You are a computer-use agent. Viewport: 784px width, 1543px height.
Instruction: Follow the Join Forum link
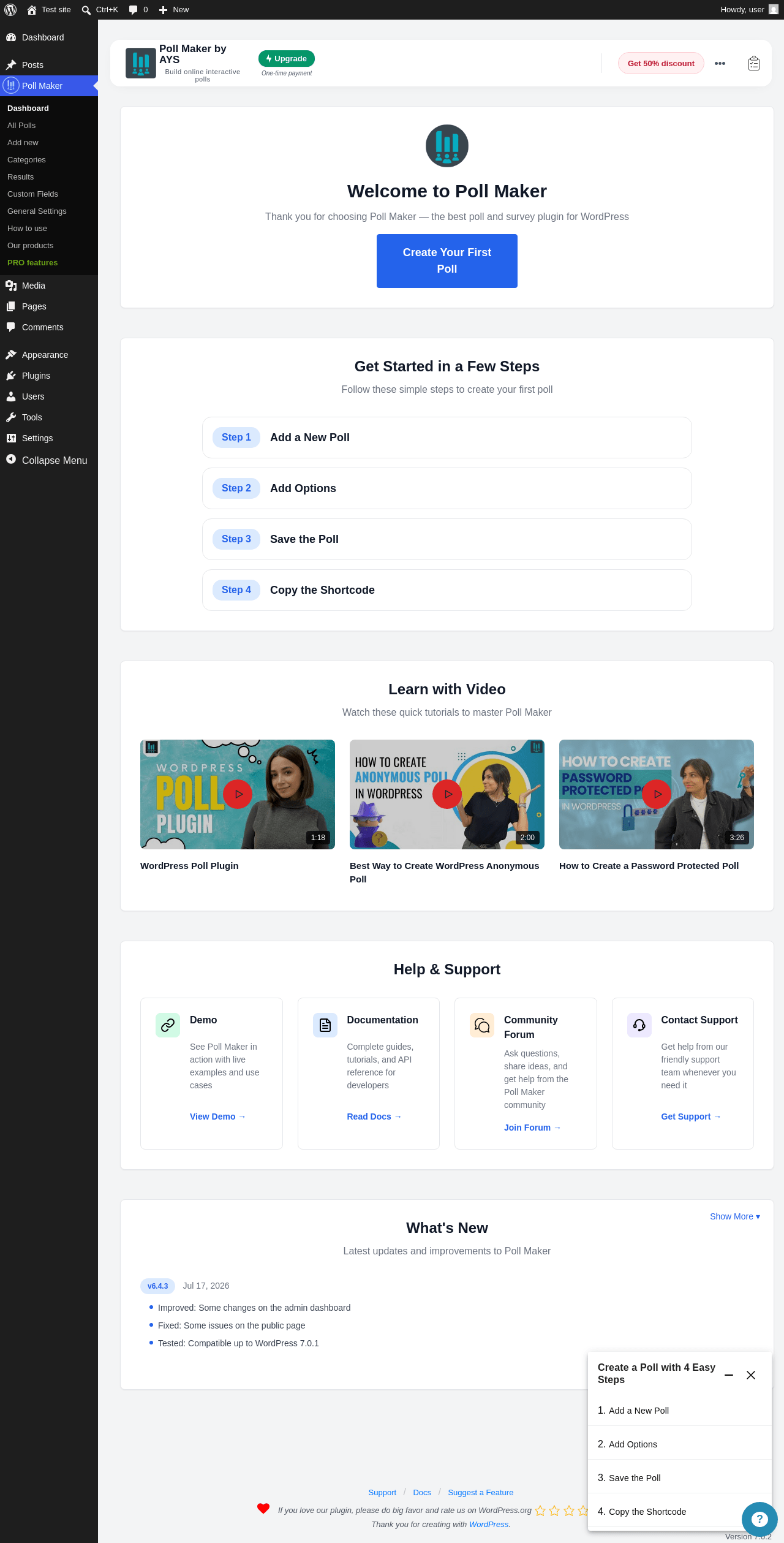(x=532, y=1128)
